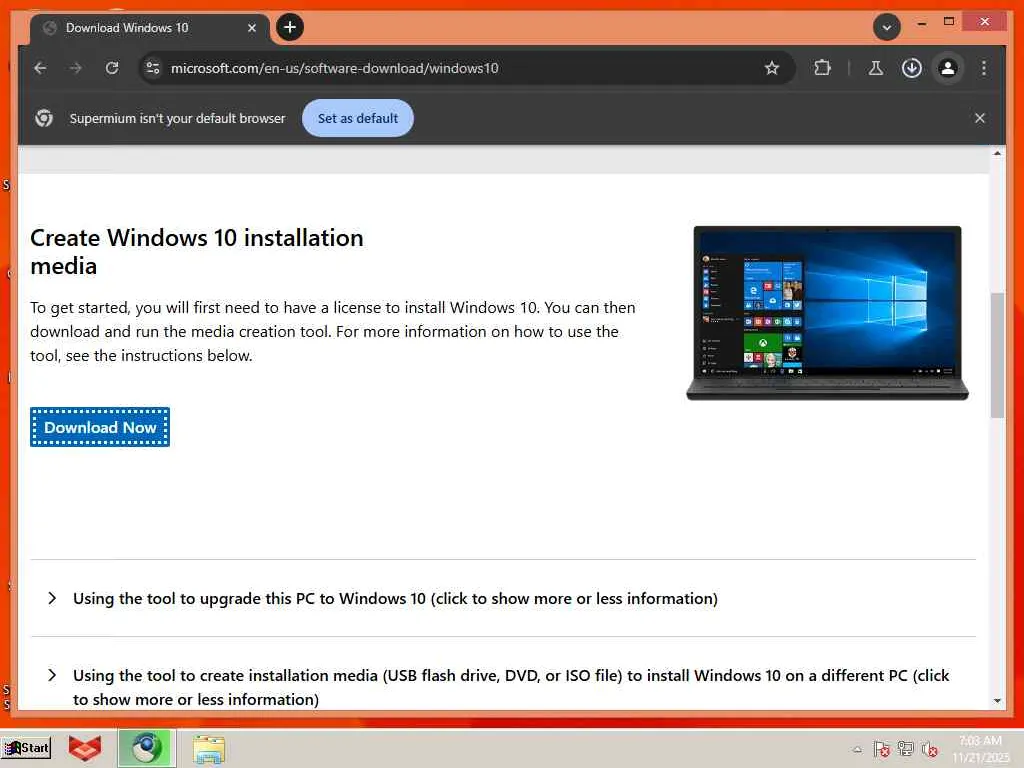Go back to the previous page
Viewport: 1024px width, 768px height.
(40, 68)
